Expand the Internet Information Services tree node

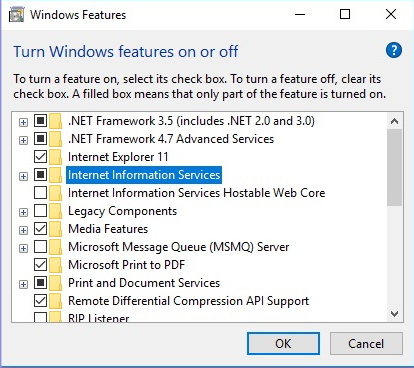(23, 176)
